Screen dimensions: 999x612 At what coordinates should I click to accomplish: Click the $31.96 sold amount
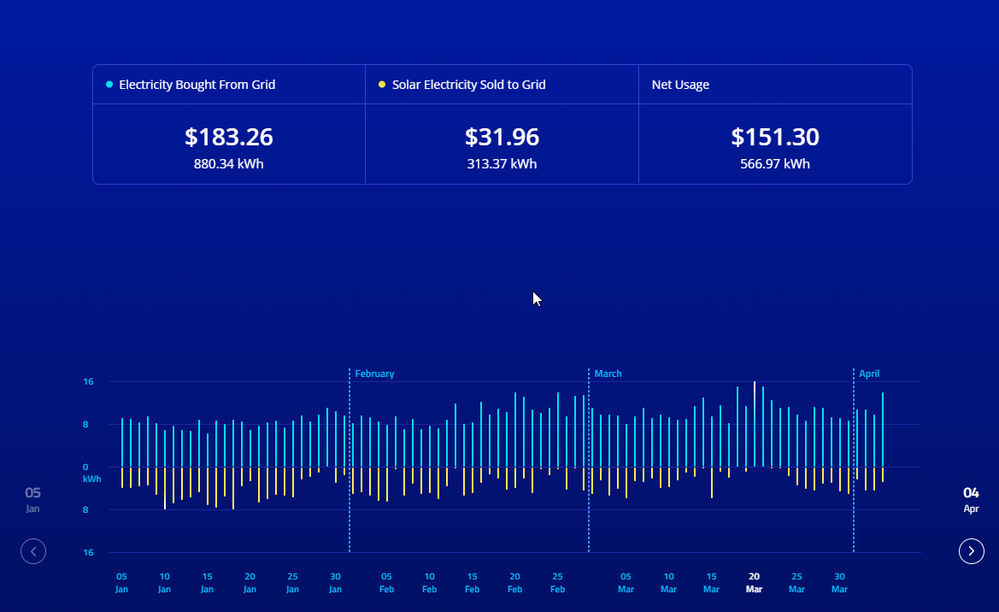[x=502, y=138]
